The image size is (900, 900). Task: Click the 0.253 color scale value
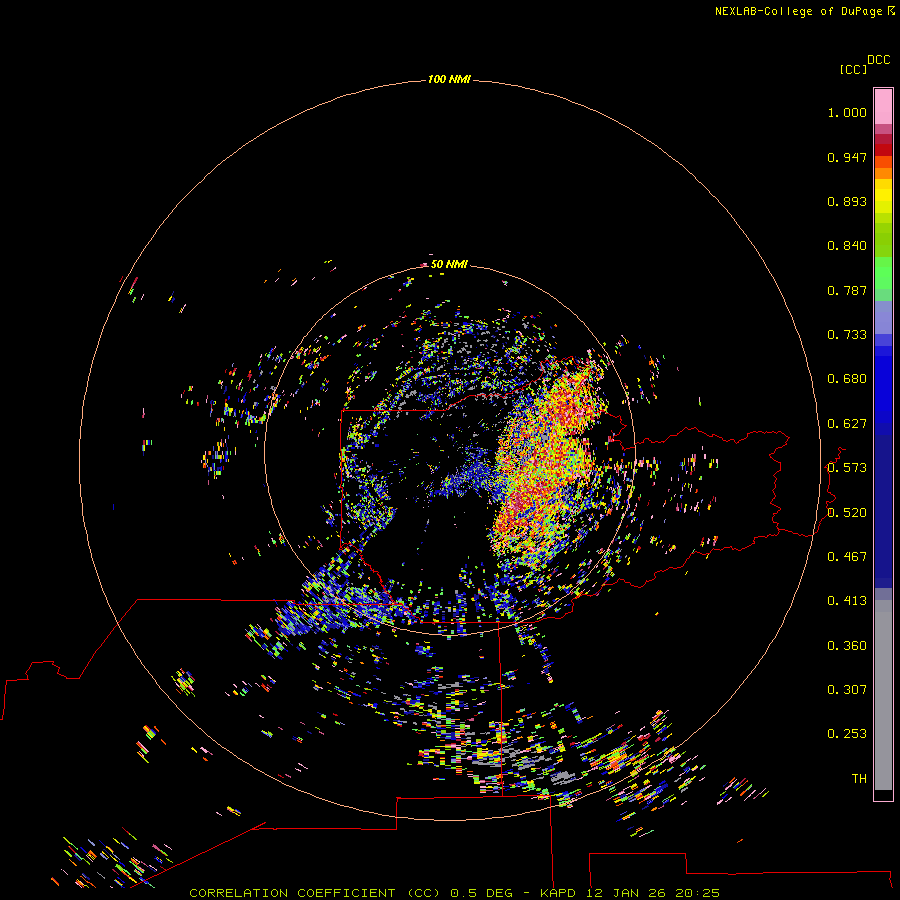[x=847, y=734]
